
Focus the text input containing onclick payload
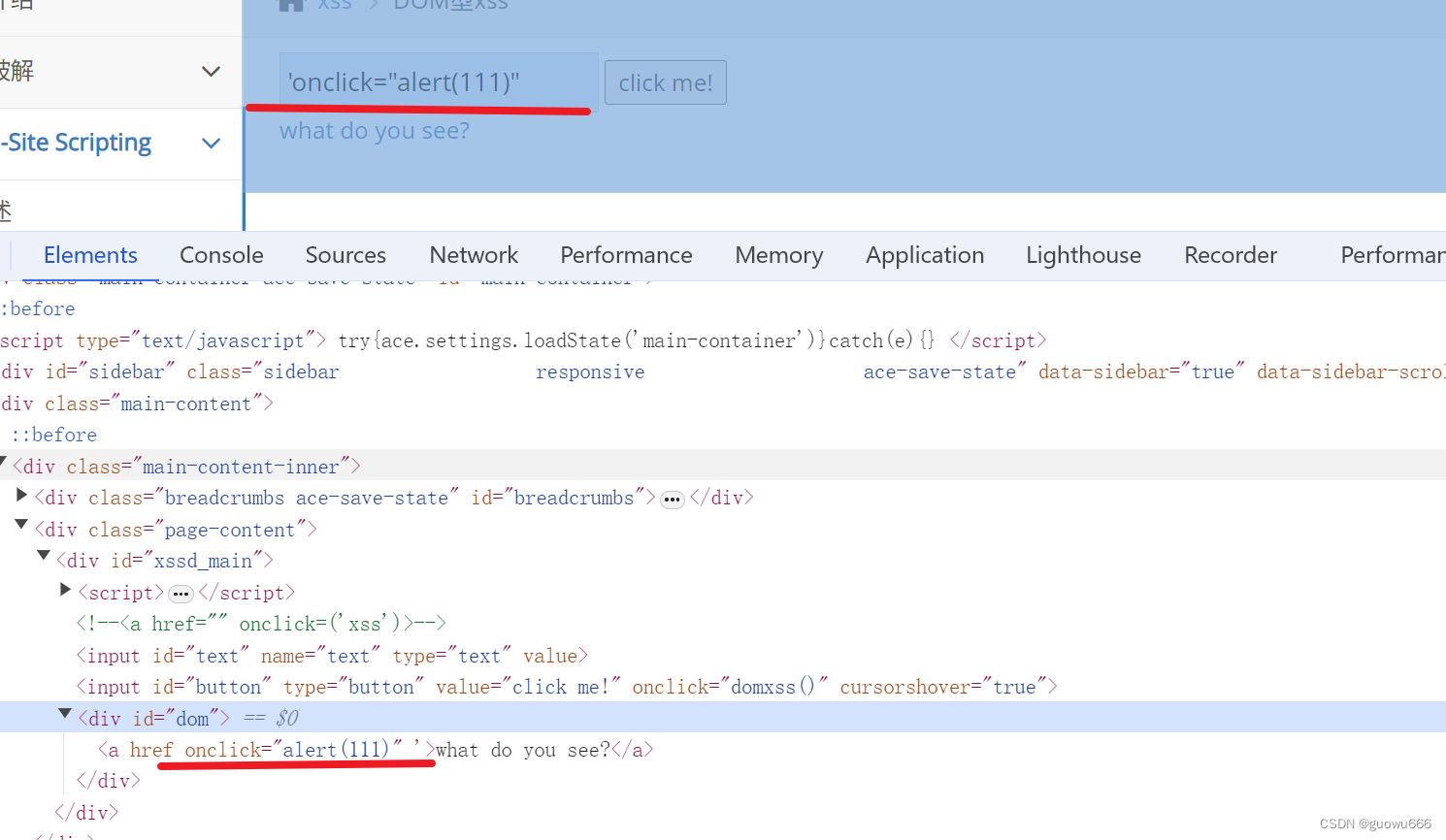pos(439,82)
